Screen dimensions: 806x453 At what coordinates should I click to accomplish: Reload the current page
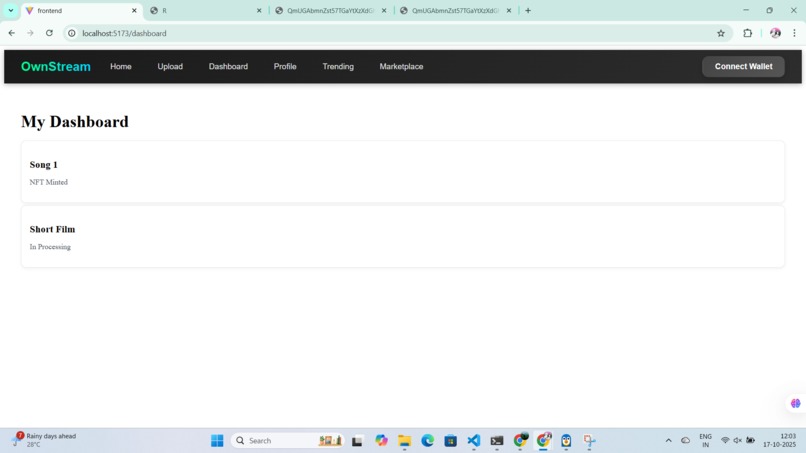pos(49,33)
